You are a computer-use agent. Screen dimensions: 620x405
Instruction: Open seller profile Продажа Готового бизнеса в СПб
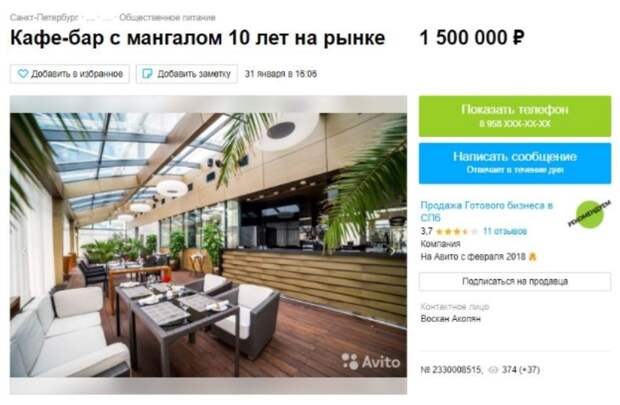487,212
